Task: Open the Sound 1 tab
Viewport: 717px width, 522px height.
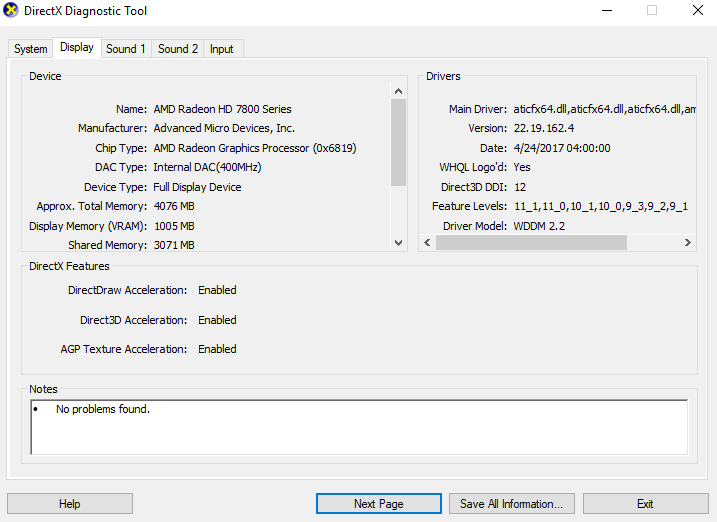Action: 126,49
